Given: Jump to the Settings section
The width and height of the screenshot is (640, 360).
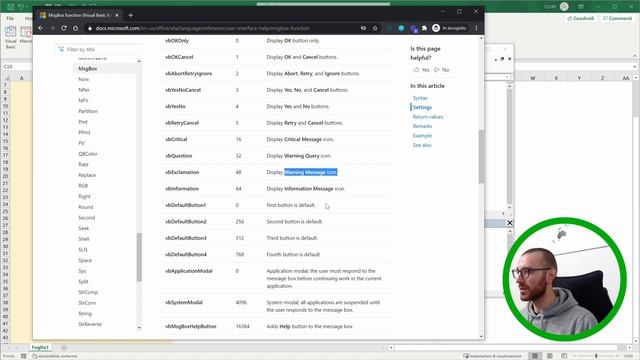Looking at the screenshot, I should (x=422, y=107).
